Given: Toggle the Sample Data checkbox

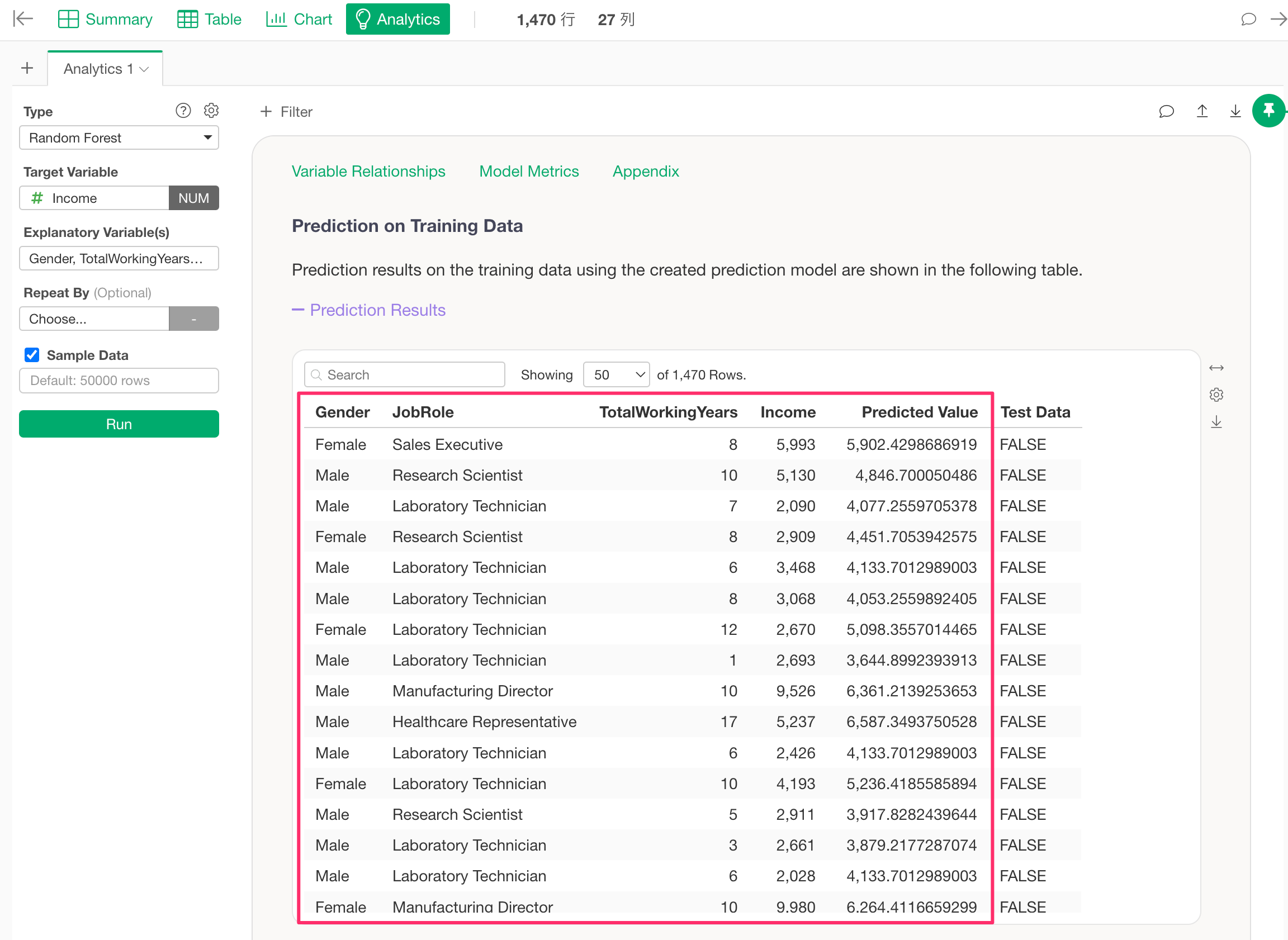Looking at the screenshot, I should point(32,355).
